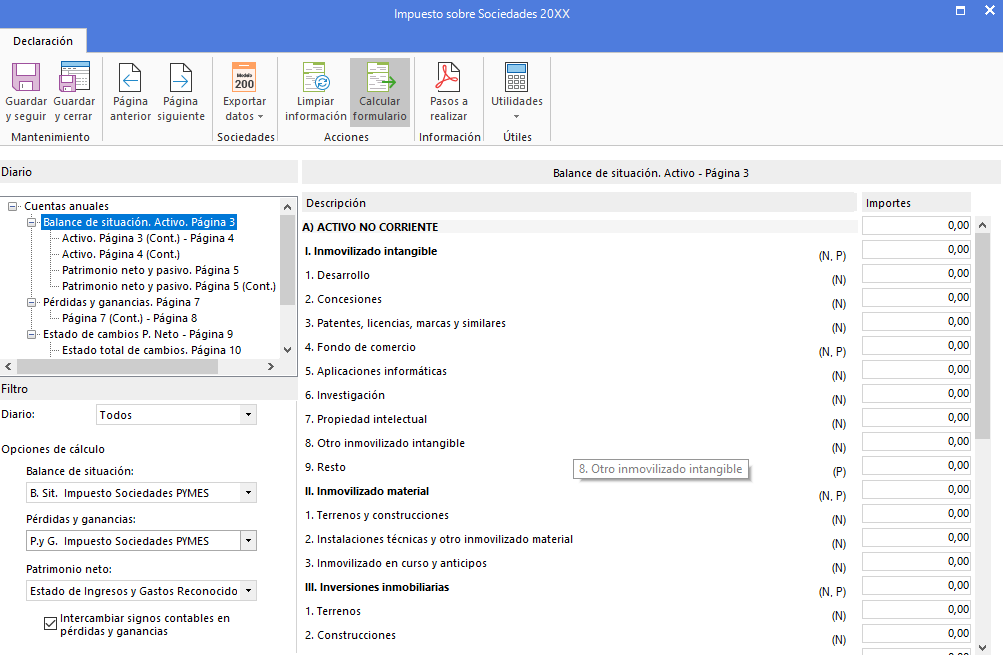Viewport: 1003px width, 658px height.
Task: Click Importes column header
Action: pos(916,203)
